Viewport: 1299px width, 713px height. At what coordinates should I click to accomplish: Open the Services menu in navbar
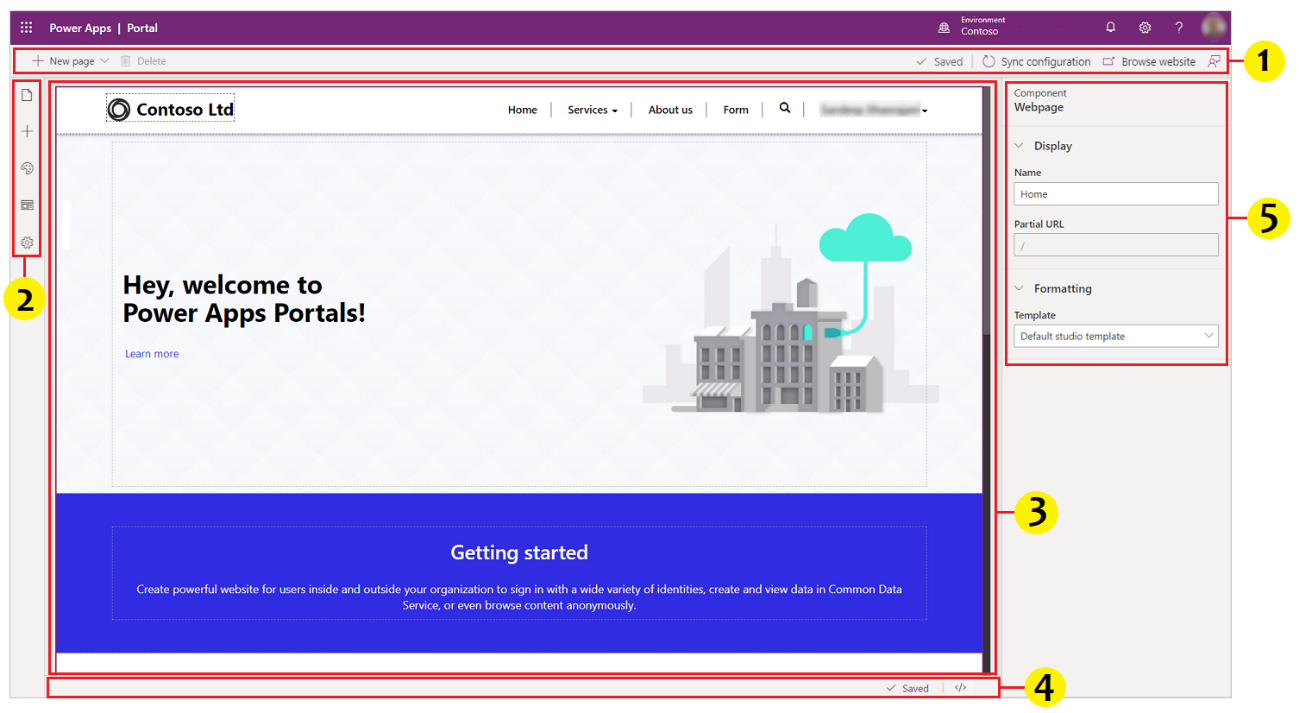click(592, 110)
